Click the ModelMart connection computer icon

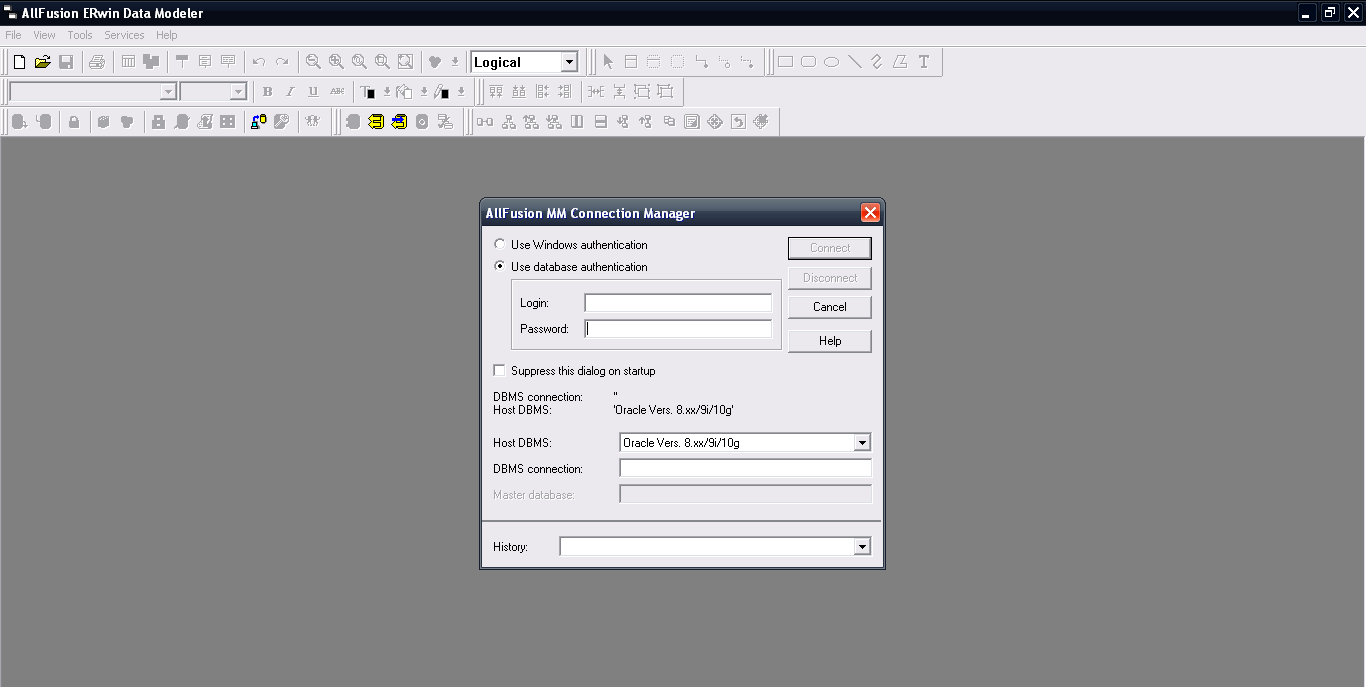(258, 122)
